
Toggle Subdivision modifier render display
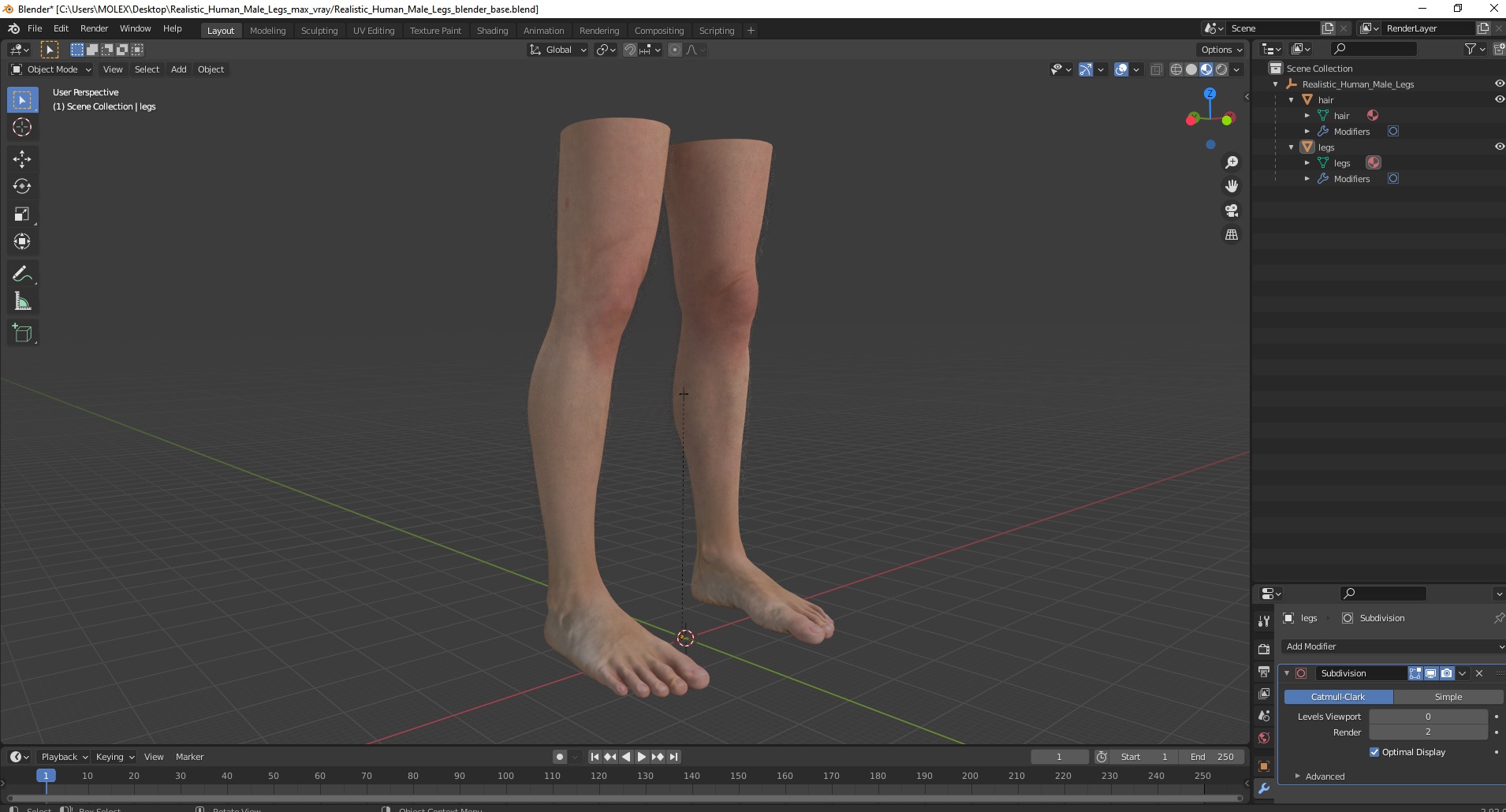(1446, 673)
